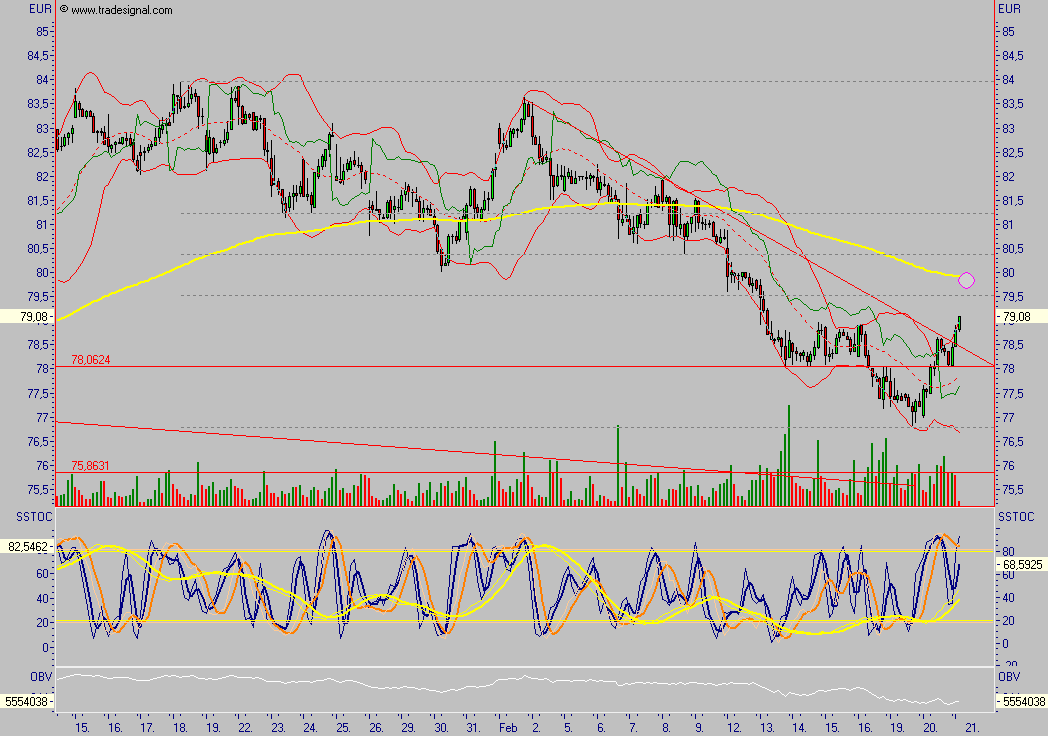The height and width of the screenshot is (736, 1048).
Task: Click the 79,08 price tag on left axis
Action: (x=27, y=316)
